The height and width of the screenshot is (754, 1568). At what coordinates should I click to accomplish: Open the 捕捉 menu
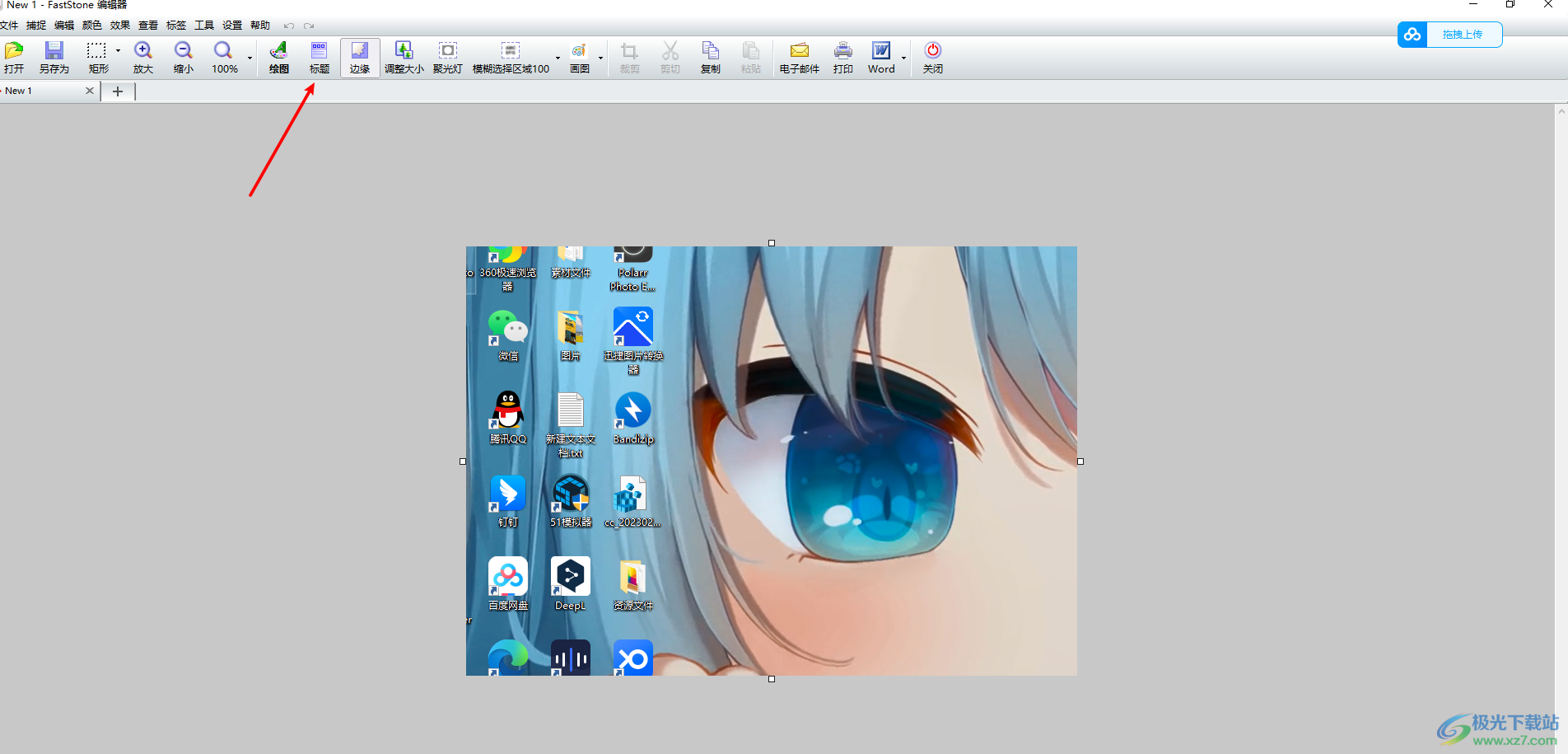click(36, 26)
